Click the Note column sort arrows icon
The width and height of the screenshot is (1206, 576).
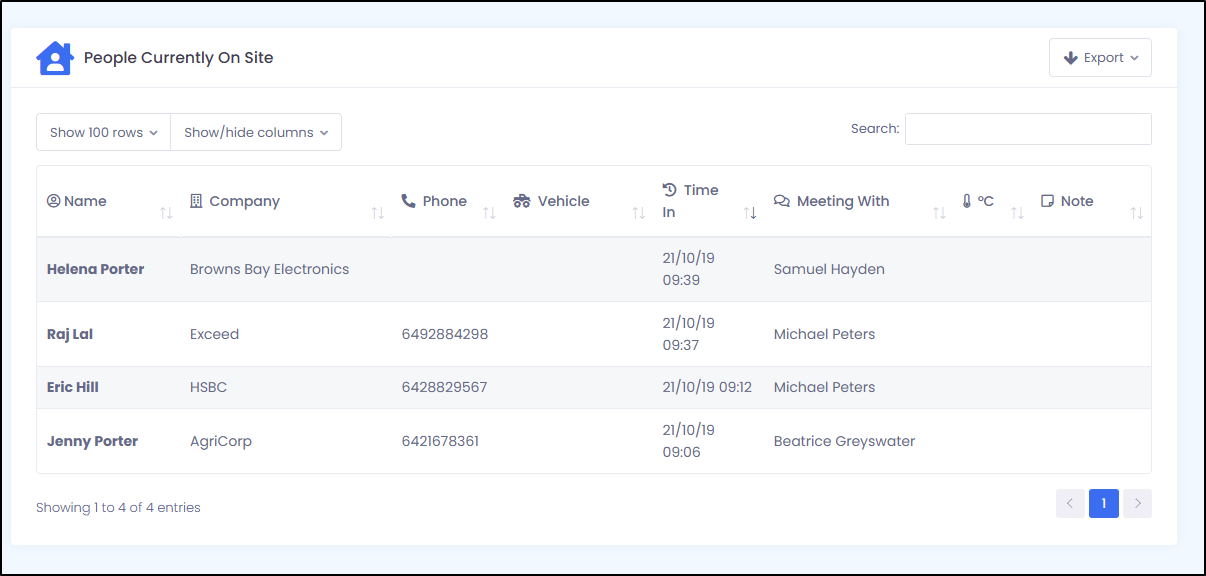point(1136,213)
